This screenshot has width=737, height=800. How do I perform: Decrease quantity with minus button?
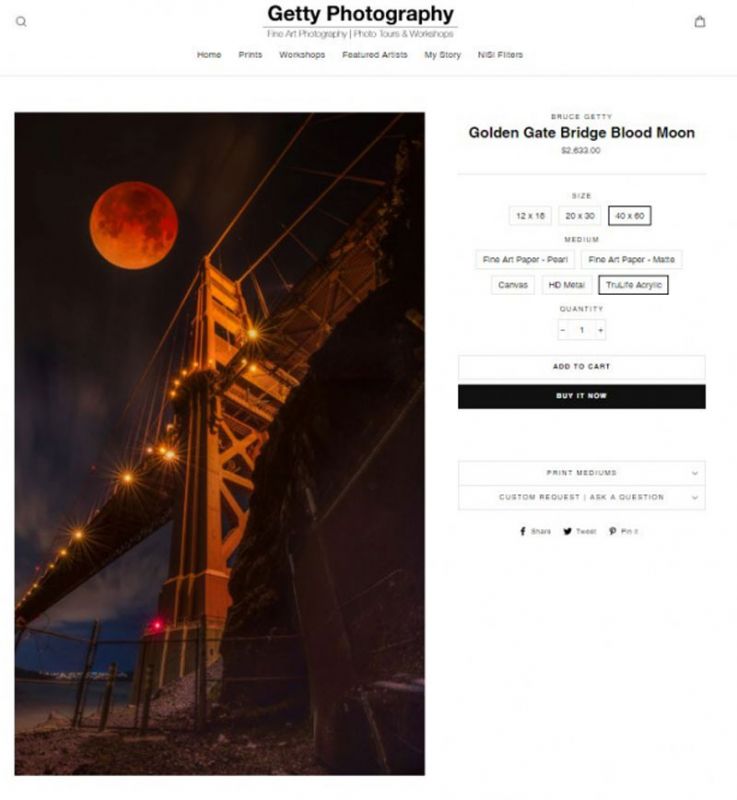(563, 330)
